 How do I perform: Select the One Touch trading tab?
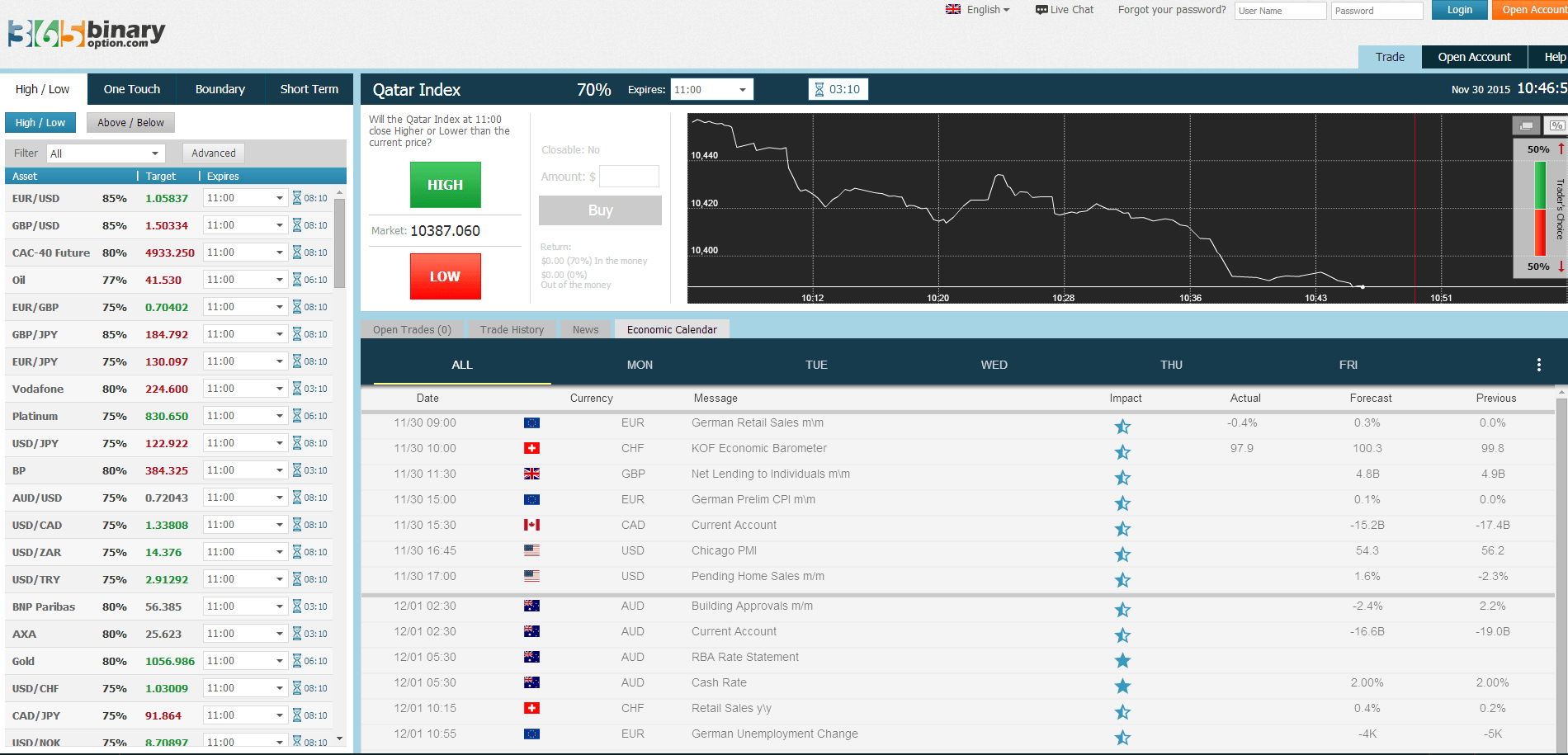[x=131, y=88]
